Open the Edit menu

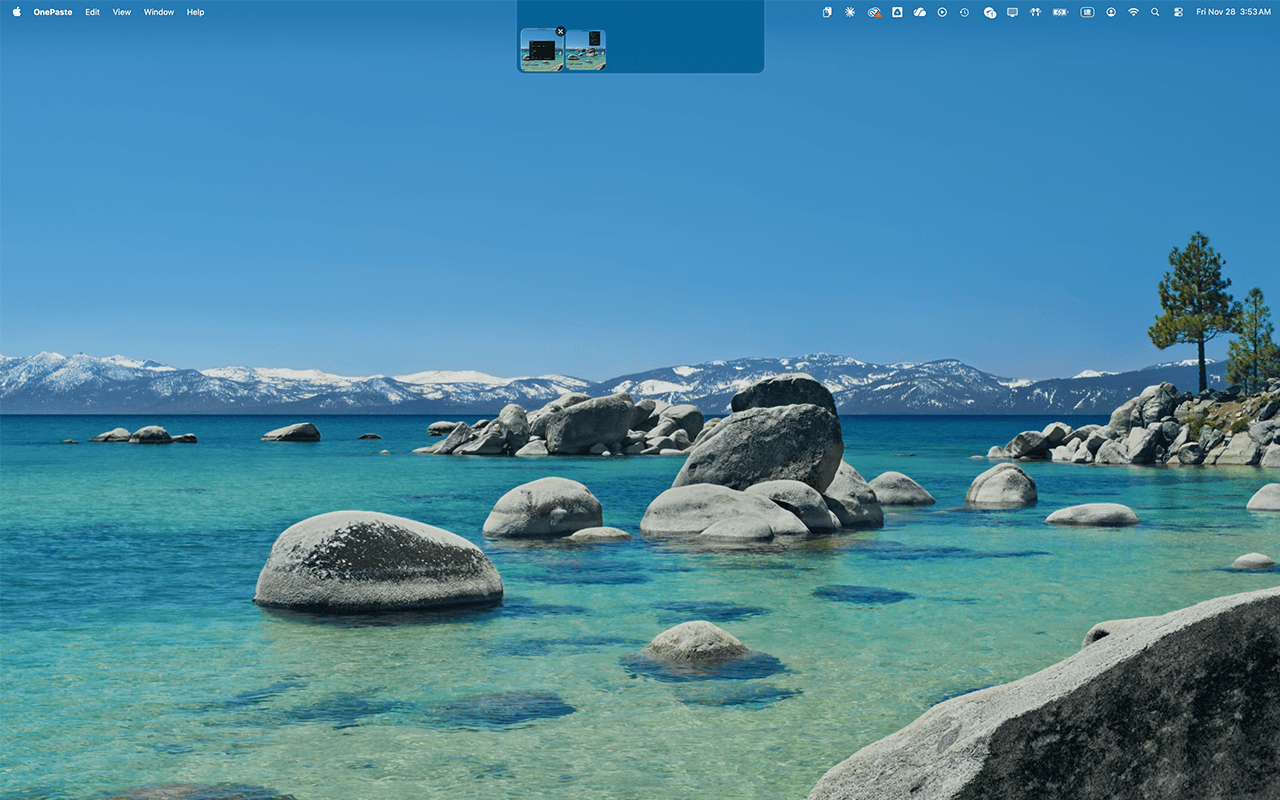[x=92, y=12]
